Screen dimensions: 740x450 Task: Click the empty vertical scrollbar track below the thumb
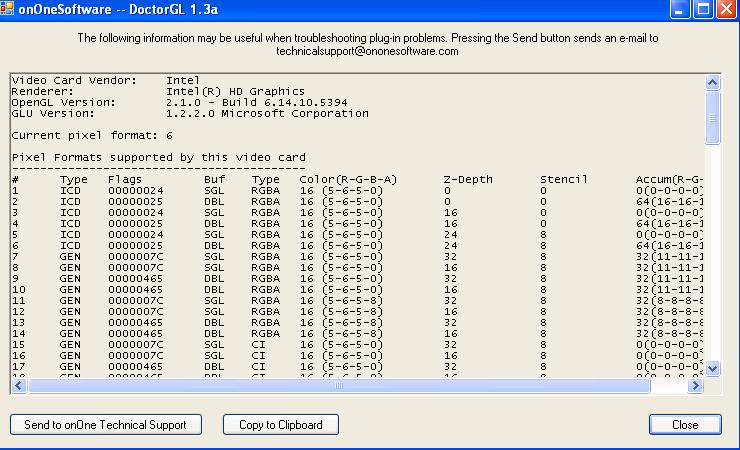(x=713, y=260)
